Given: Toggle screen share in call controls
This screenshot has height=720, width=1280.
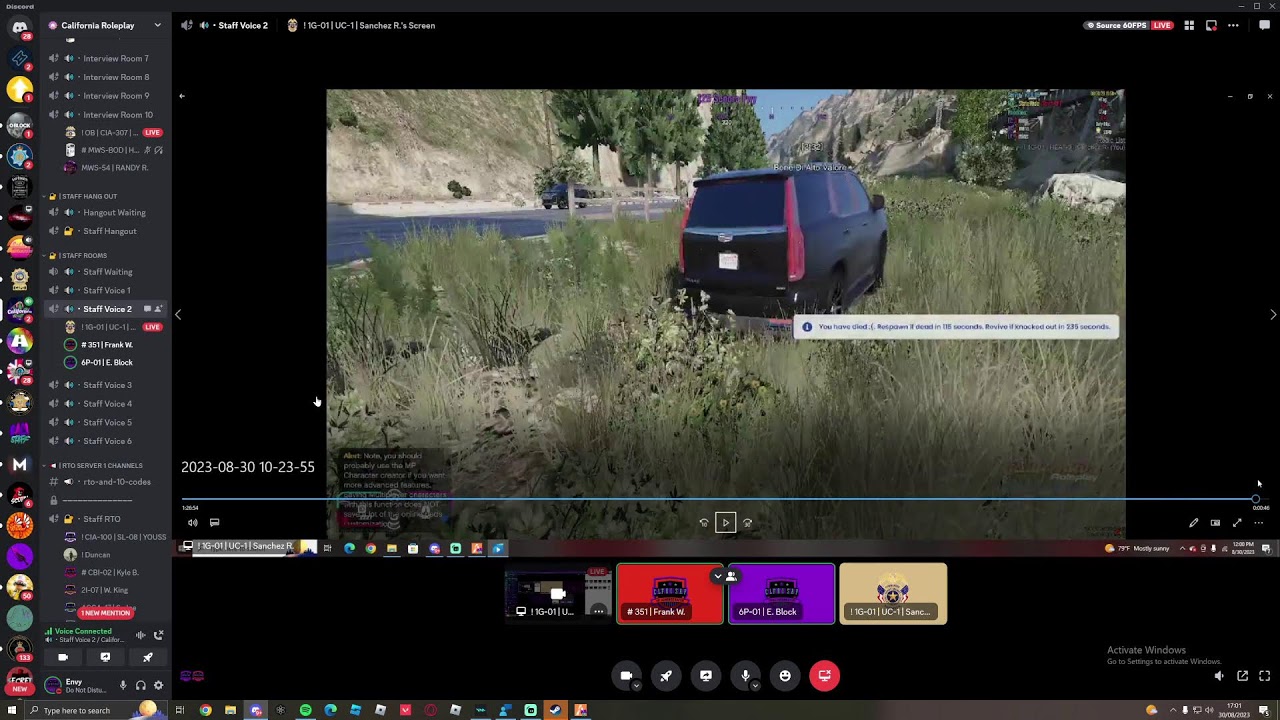Looking at the screenshot, I should point(706,676).
